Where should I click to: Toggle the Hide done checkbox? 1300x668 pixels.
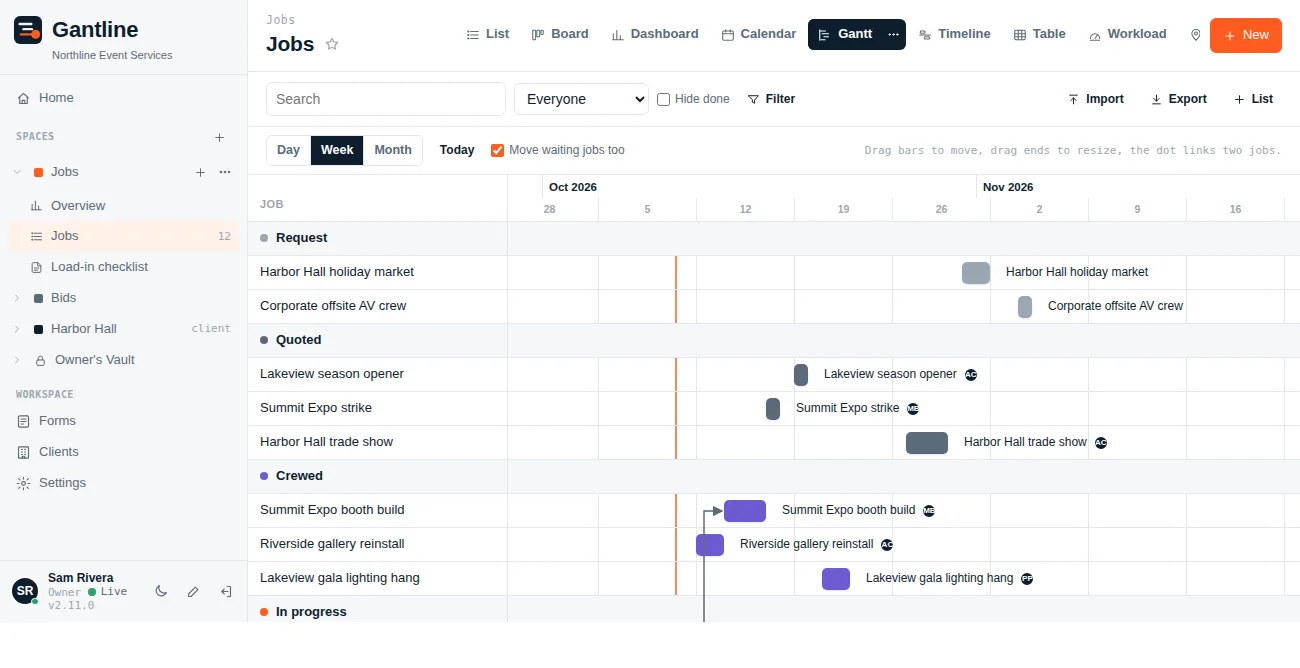(663, 99)
